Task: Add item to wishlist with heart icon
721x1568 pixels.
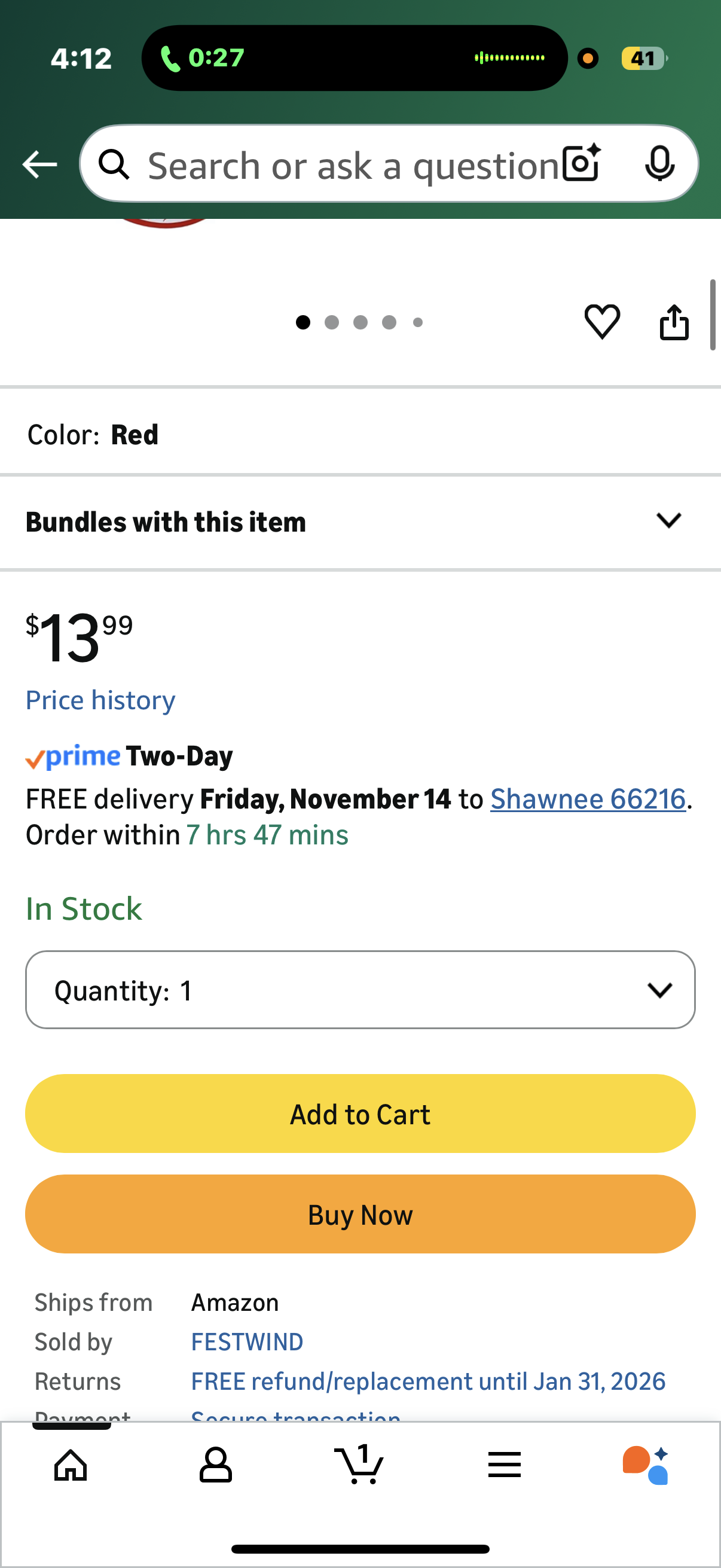Action: click(x=602, y=321)
